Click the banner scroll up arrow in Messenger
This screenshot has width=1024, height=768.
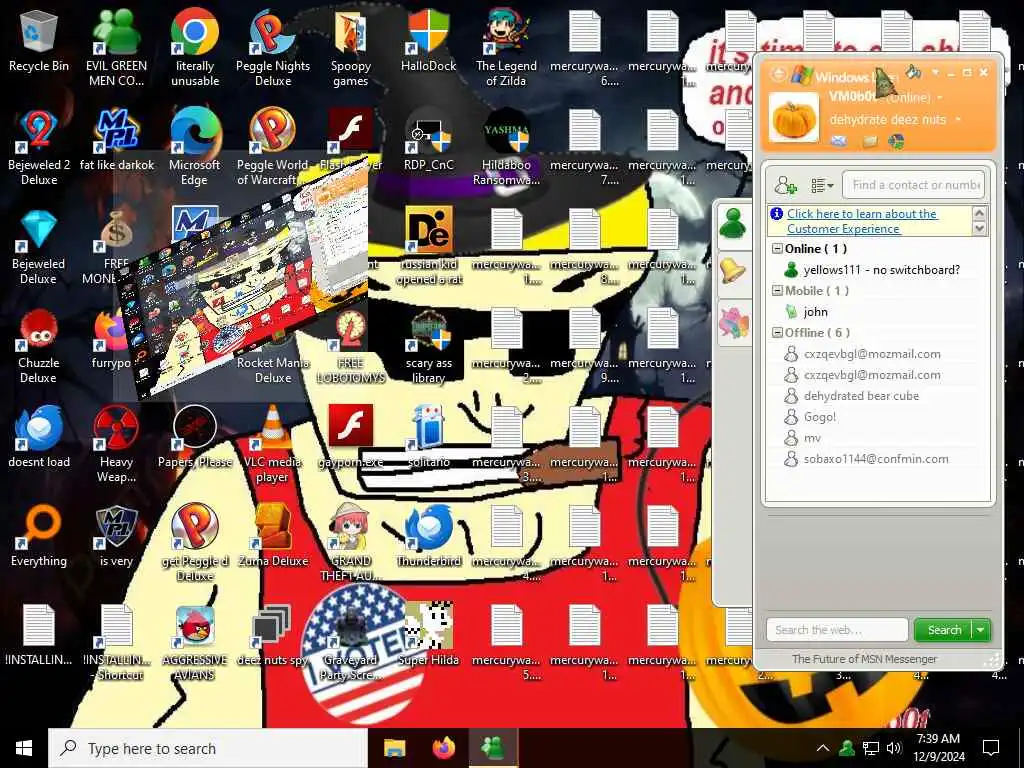979,213
